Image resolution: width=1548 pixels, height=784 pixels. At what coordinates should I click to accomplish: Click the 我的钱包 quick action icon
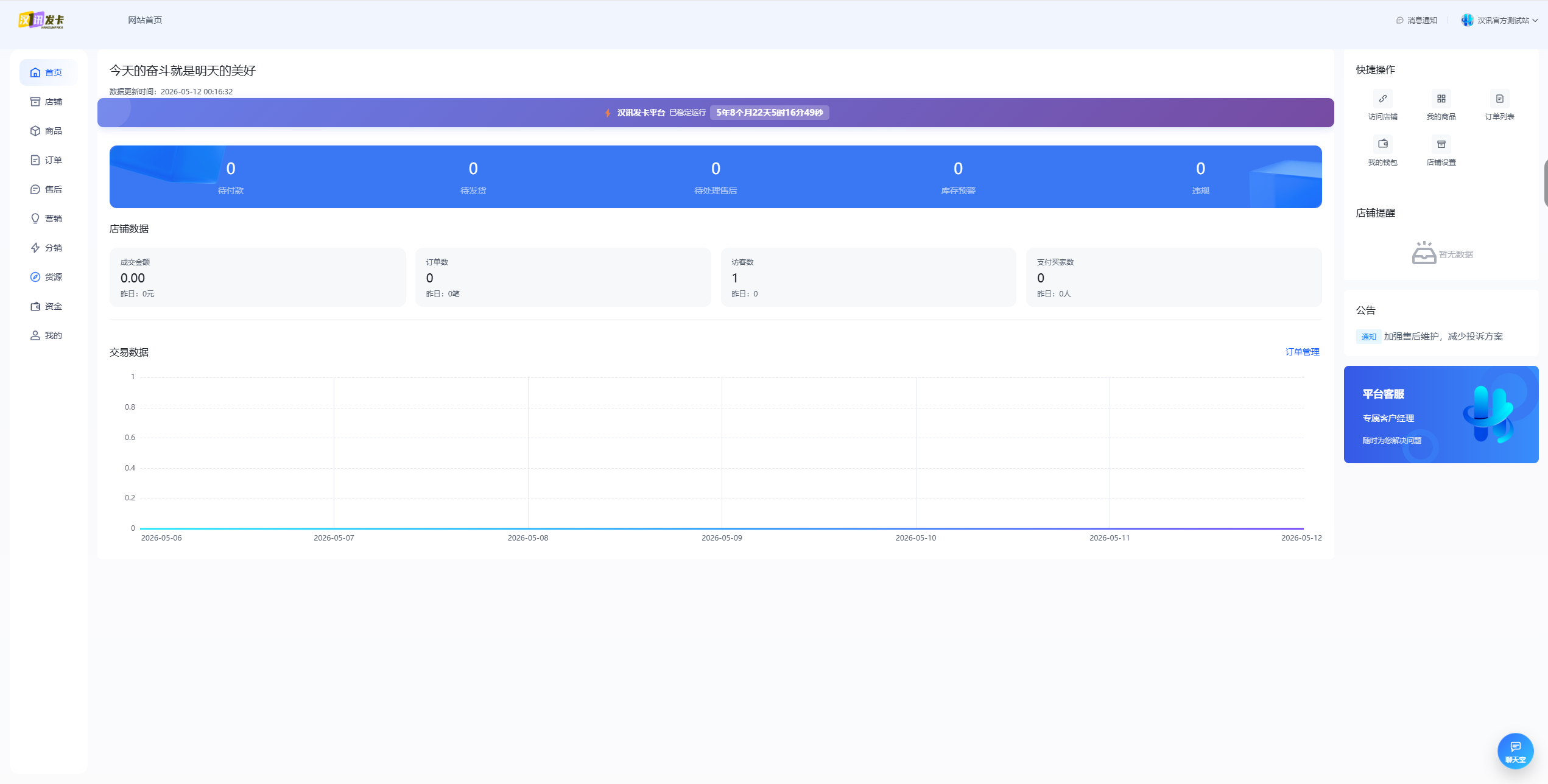coord(1382,144)
